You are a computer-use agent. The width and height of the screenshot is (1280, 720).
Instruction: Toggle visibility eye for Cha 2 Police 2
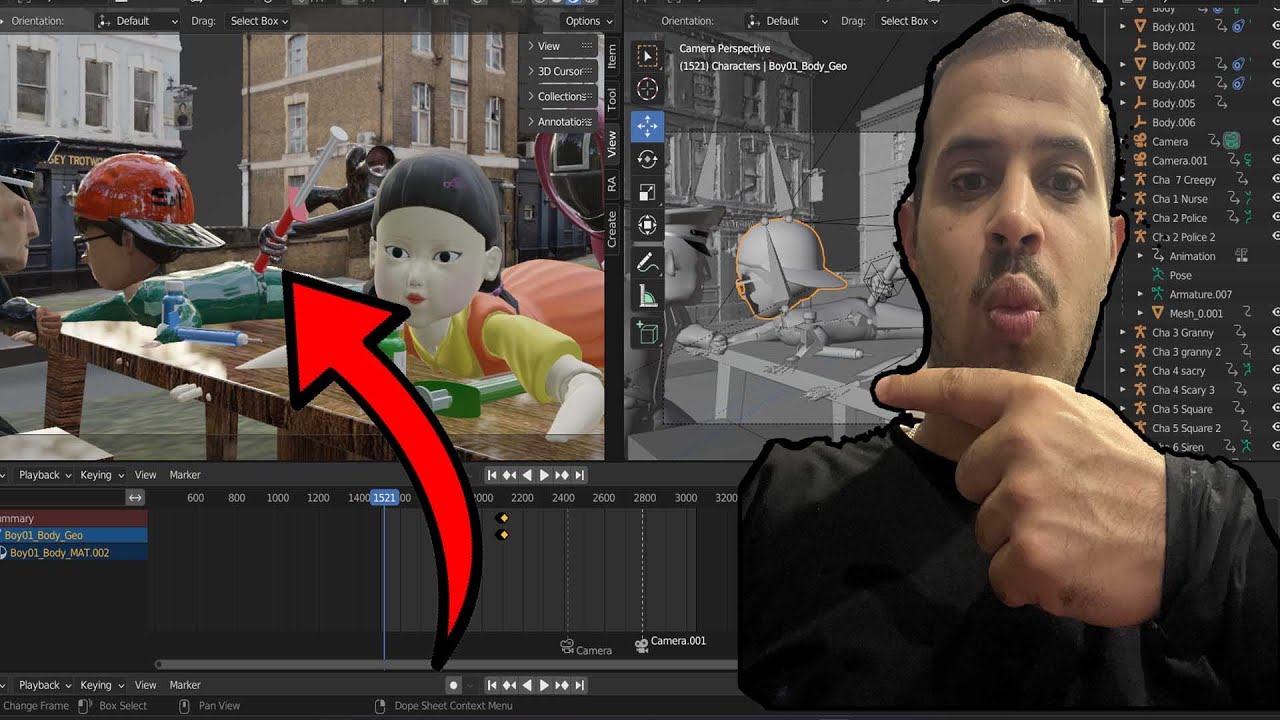coord(1275,237)
